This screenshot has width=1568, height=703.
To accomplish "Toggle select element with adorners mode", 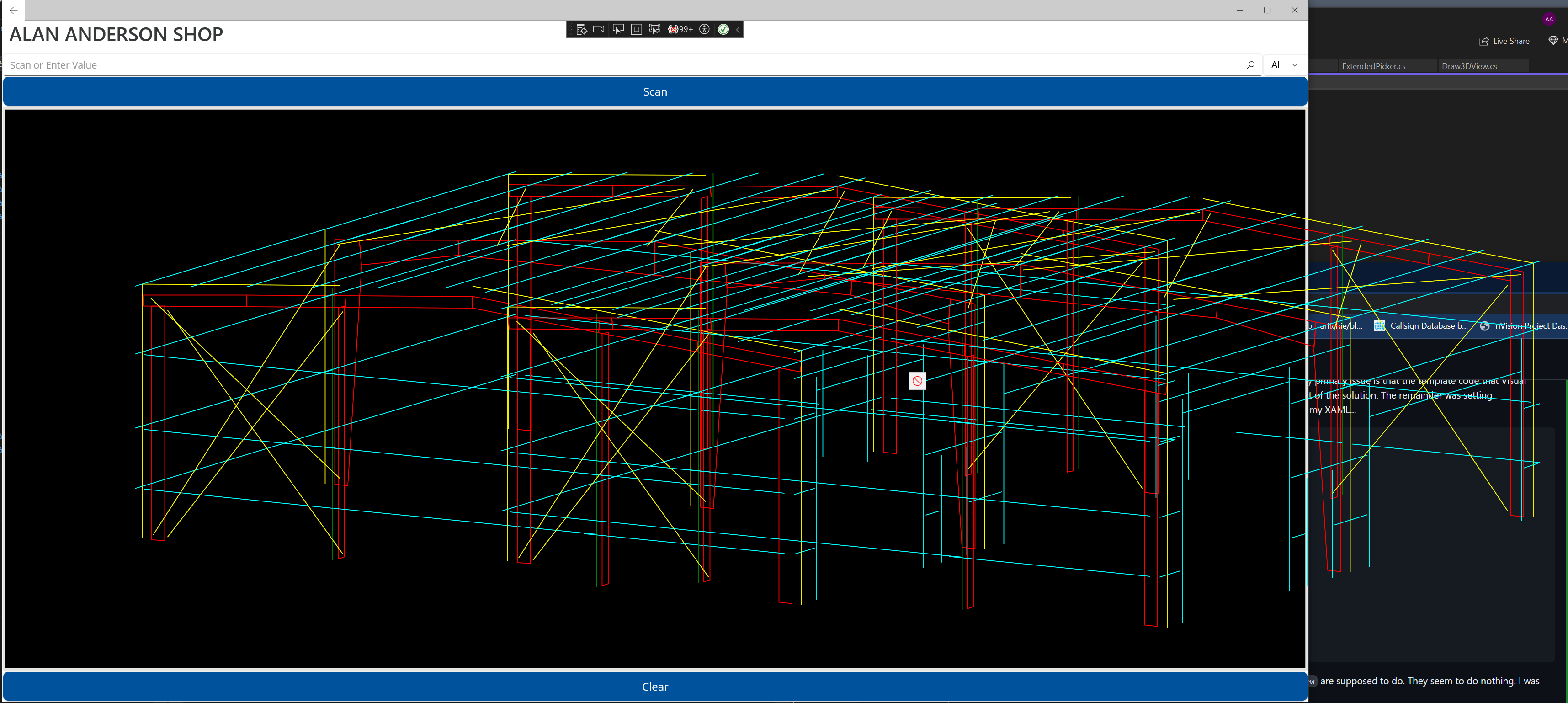I will tap(654, 29).
